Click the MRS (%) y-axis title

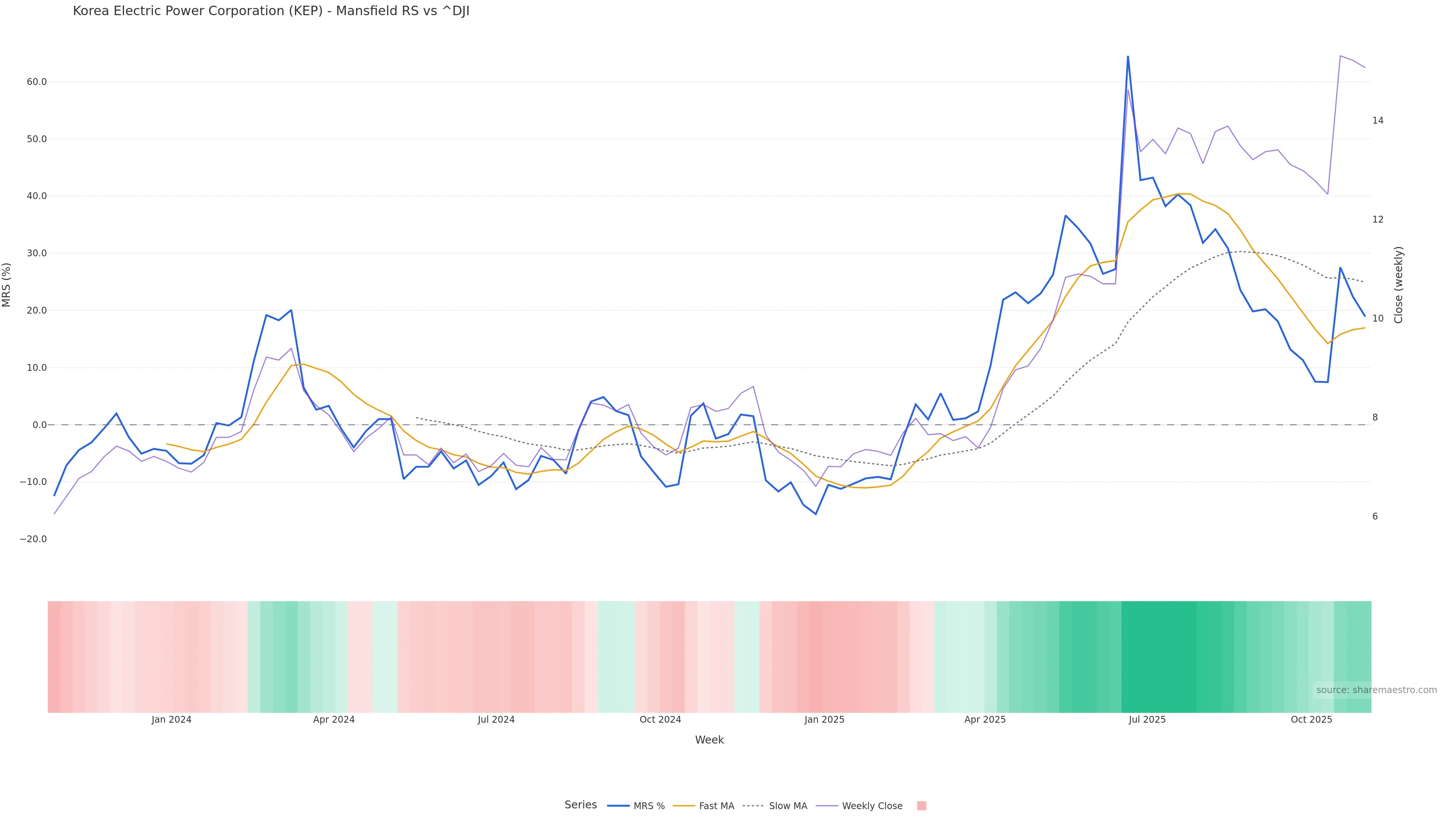tap(7, 285)
